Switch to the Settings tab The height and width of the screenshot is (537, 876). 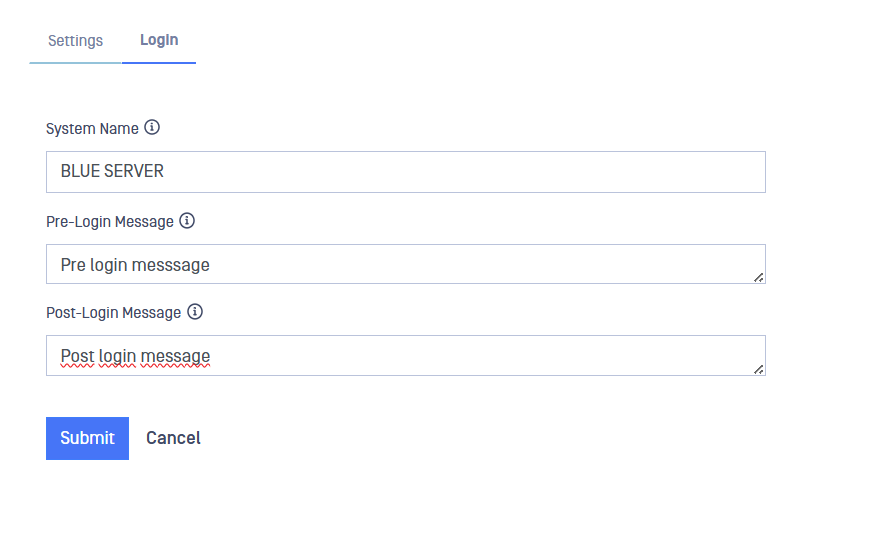click(x=75, y=41)
